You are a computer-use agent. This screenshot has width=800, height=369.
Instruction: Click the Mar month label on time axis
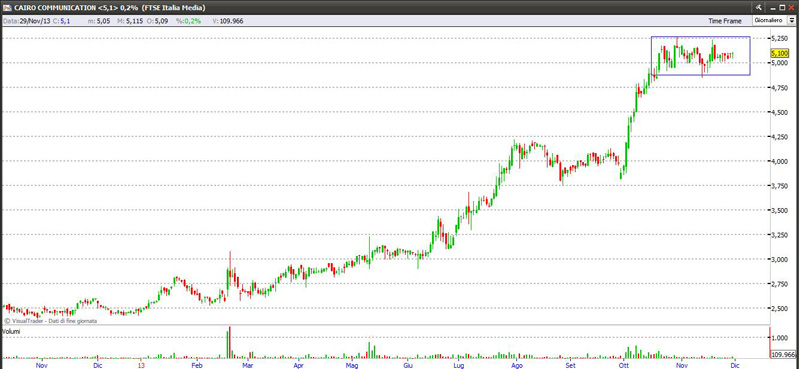pos(248,365)
